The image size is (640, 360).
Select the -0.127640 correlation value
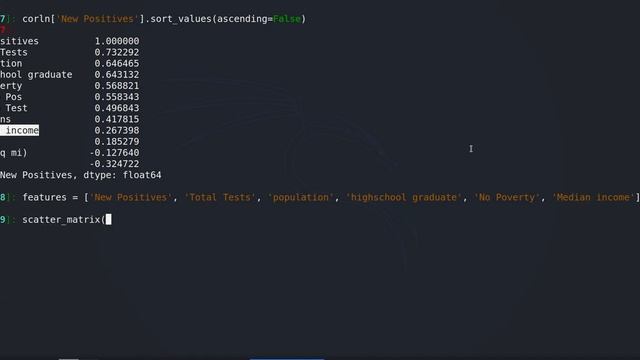[114, 153]
